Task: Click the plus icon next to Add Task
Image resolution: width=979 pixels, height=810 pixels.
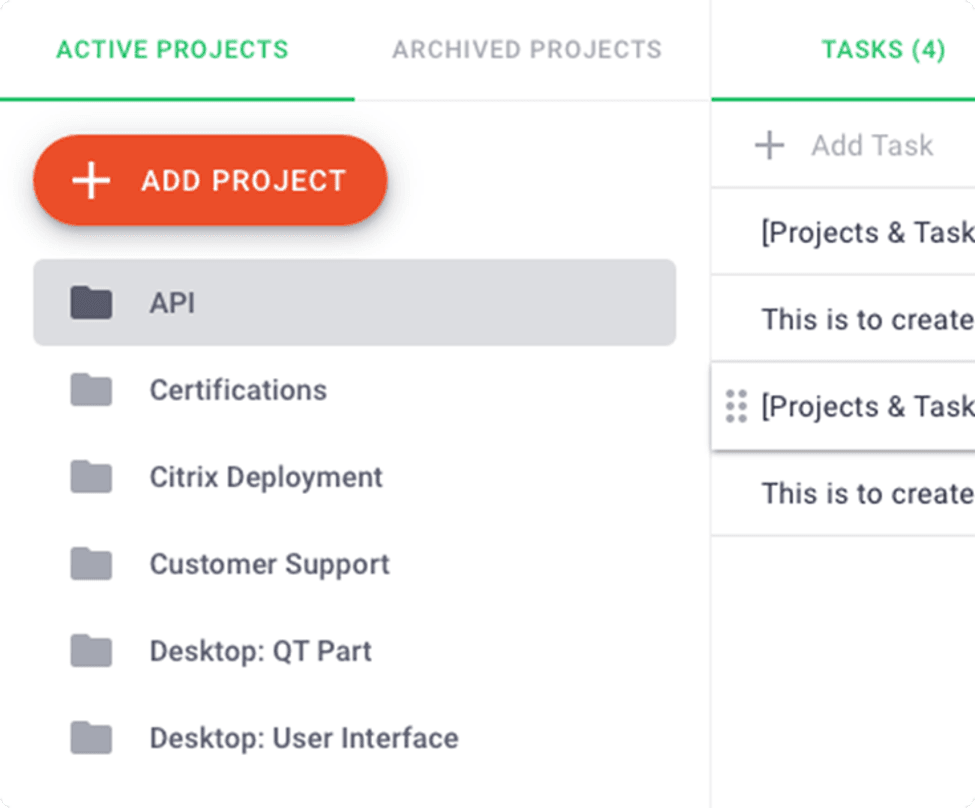Action: pyautogui.click(x=768, y=145)
